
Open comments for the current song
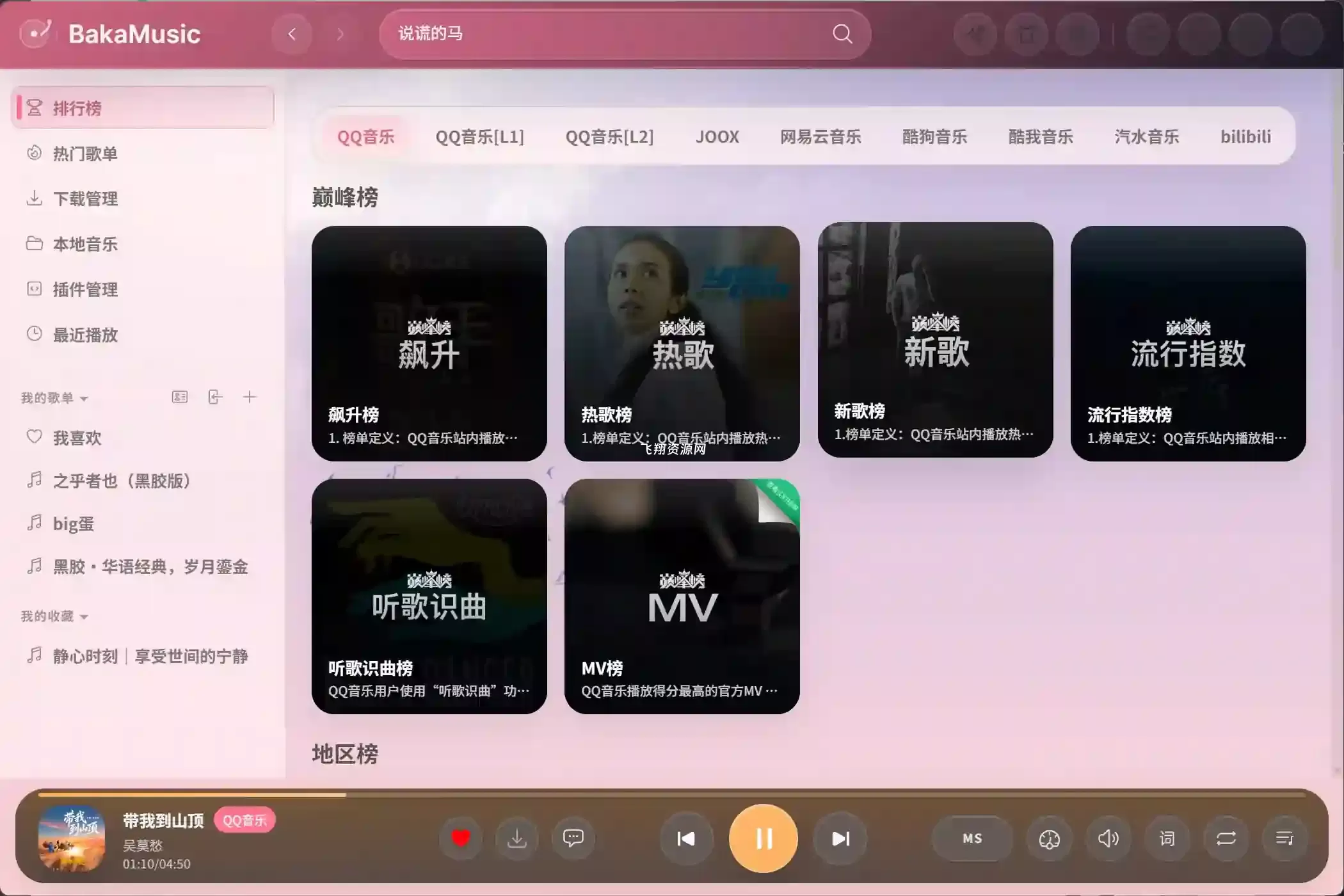point(573,838)
